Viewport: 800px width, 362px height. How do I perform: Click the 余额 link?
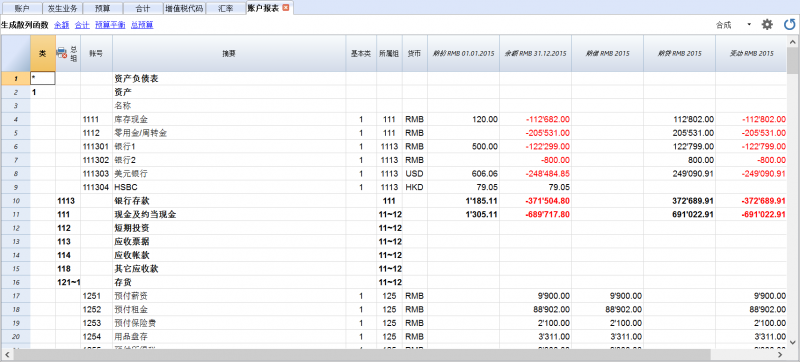(61, 24)
